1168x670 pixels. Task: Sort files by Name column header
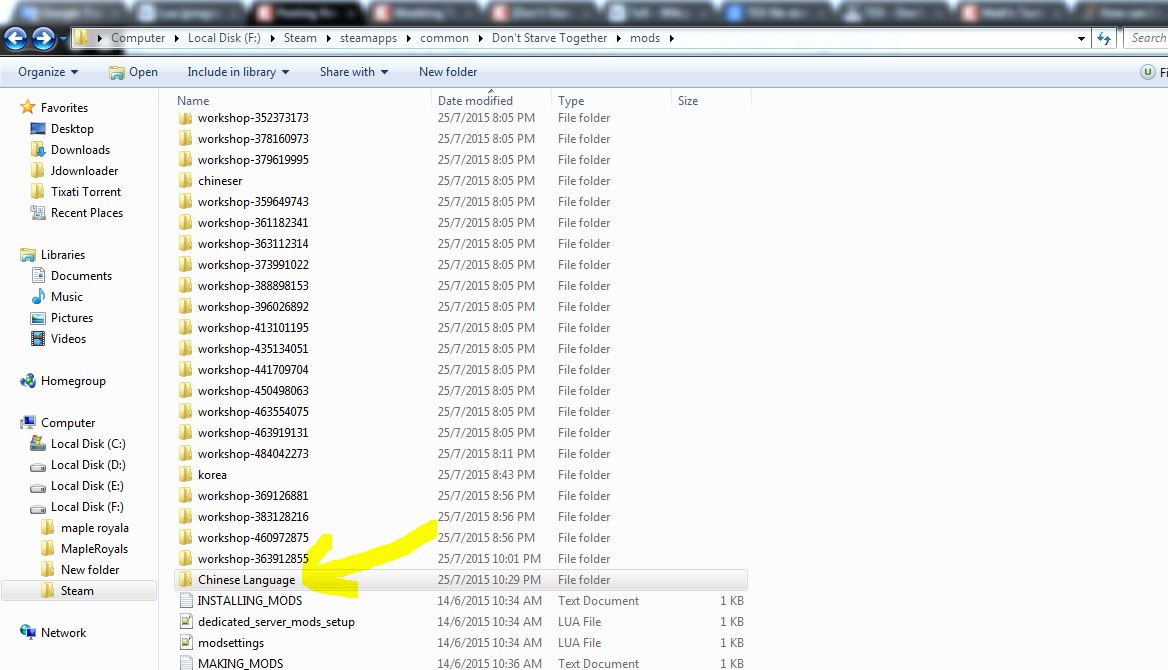click(193, 101)
